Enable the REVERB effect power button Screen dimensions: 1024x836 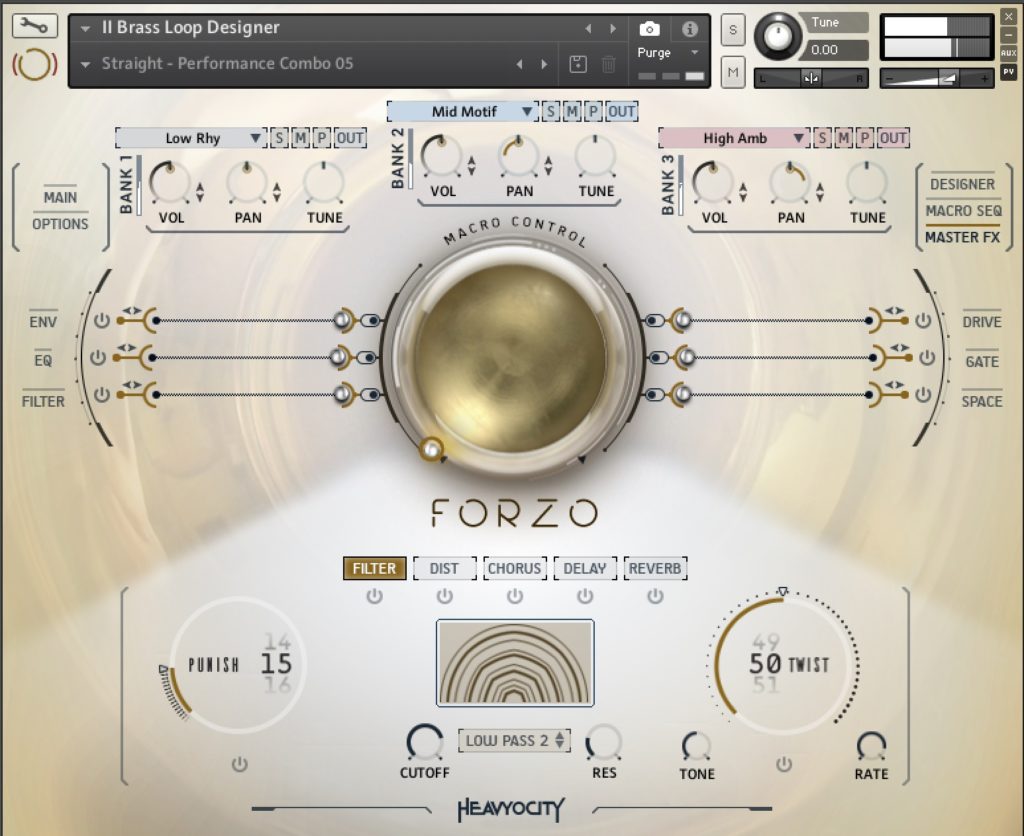coord(655,596)
